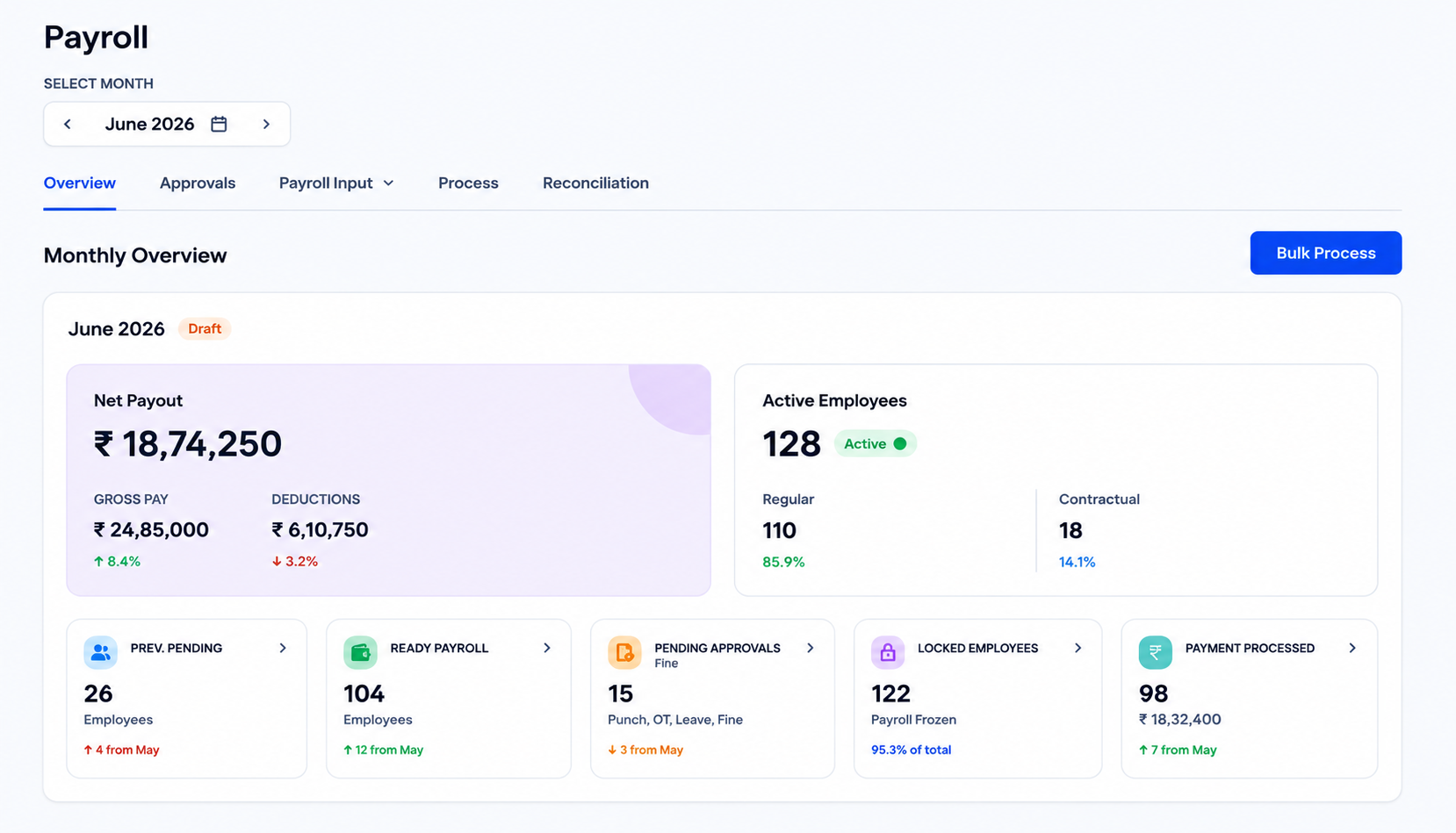Go to the previous month arrow

coord(68,124)
